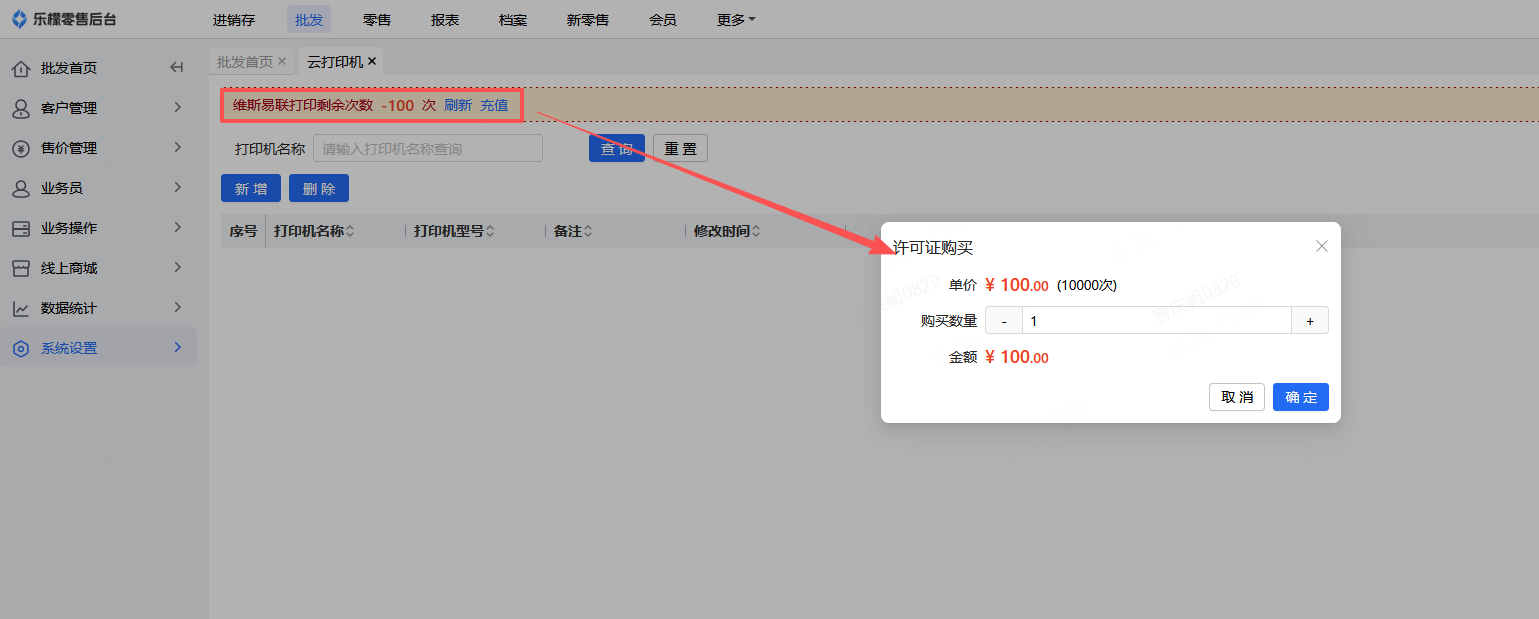Click 取消 in the purchase dialog
This screenshot has height=619, width=1539.
click(x=1237, y=397)
